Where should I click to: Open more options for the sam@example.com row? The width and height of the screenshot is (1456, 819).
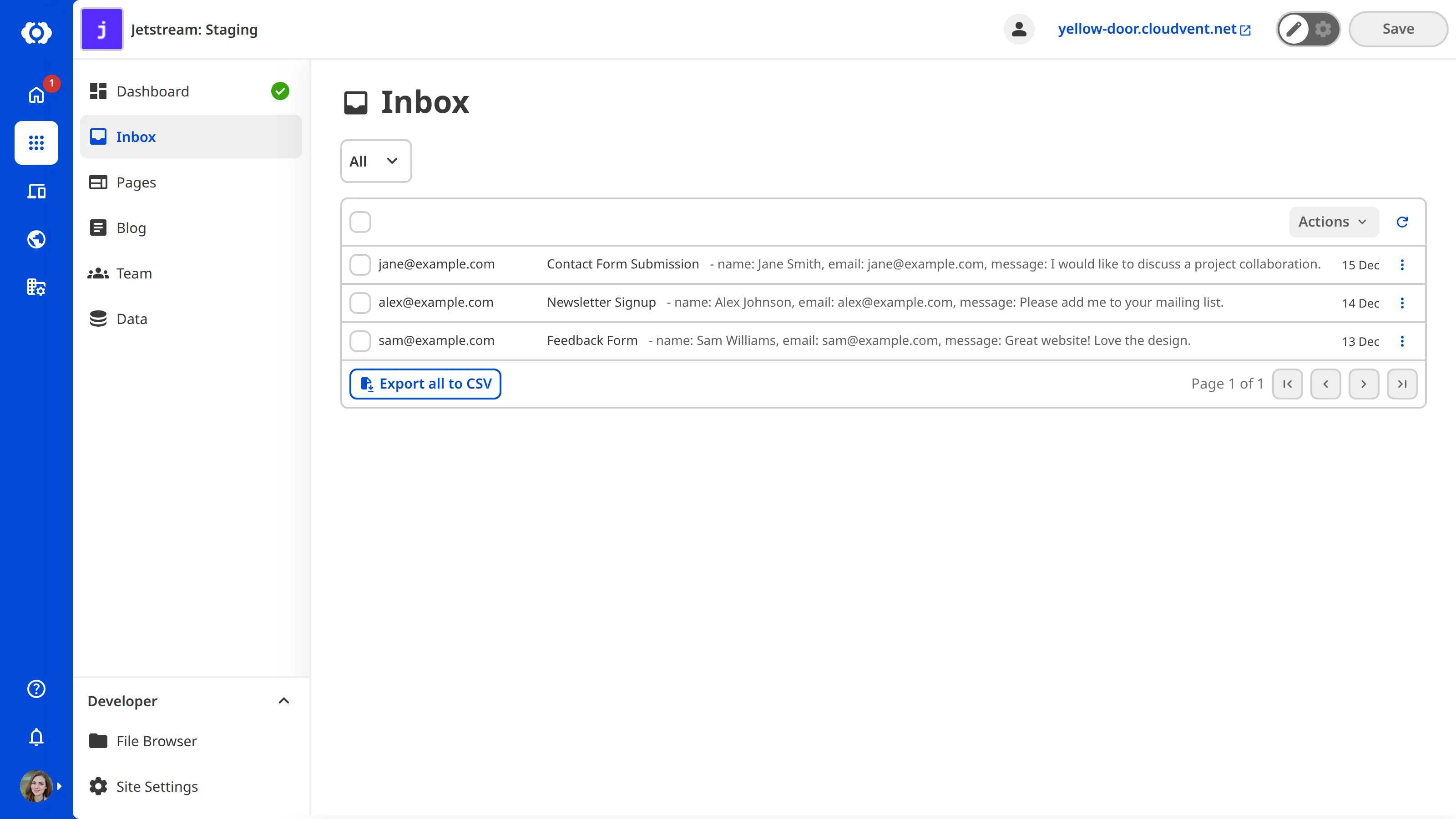[1402, 341]
